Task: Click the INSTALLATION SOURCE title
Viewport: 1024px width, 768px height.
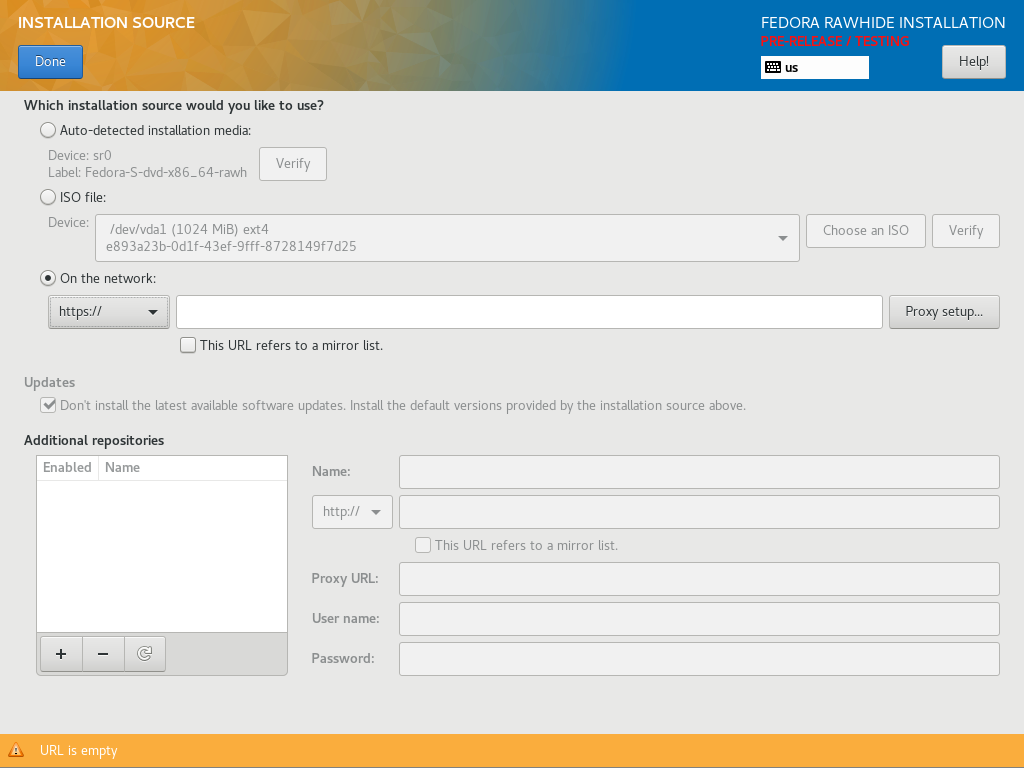Action: click(106, 23)
